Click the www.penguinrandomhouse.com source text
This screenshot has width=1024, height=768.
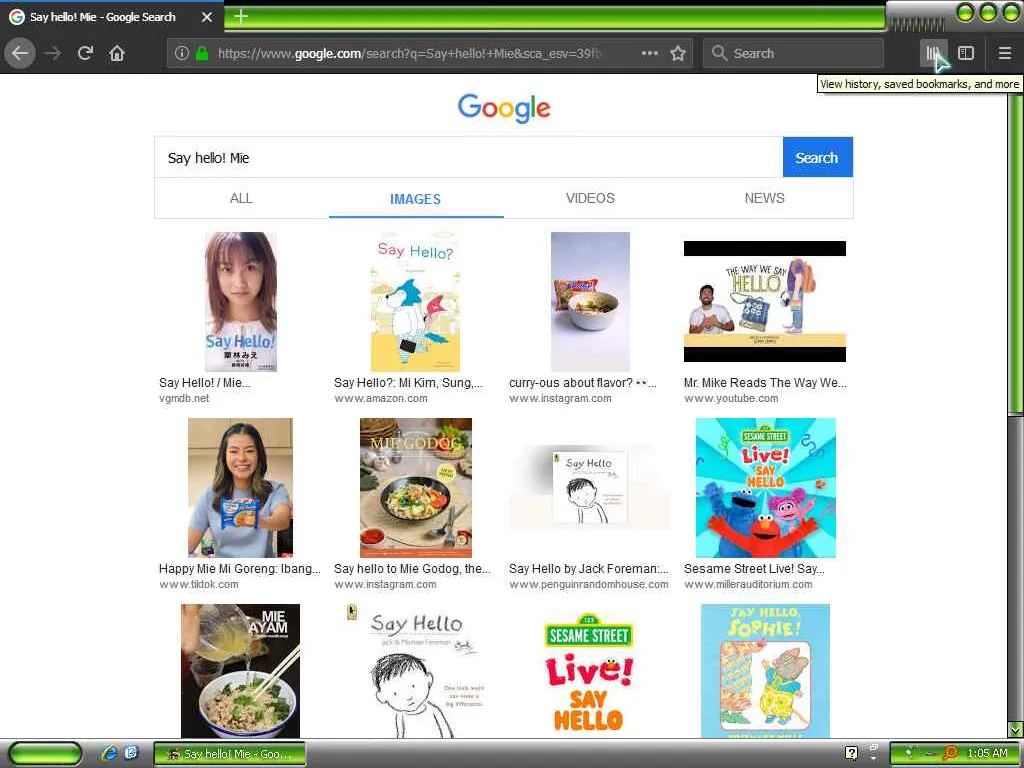588,584
